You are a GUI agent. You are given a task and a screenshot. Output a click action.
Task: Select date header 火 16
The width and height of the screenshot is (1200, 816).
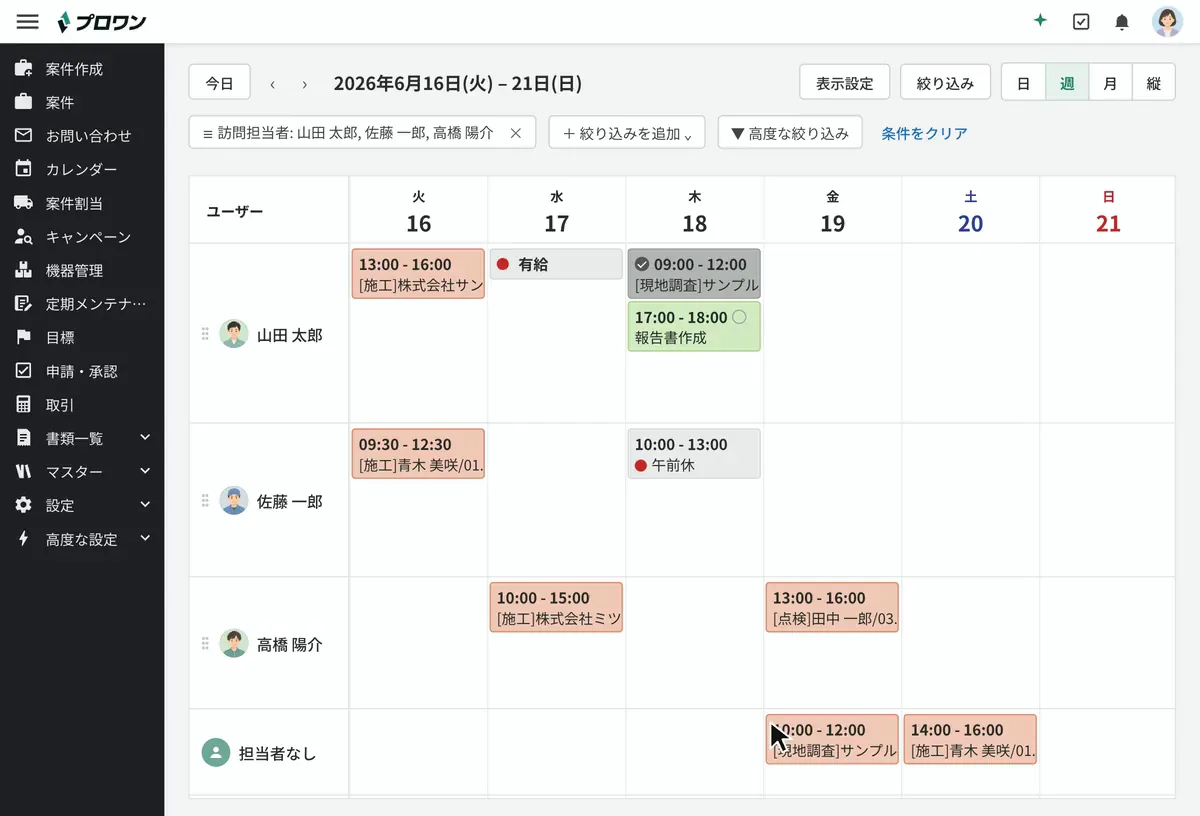coord(418,211)
